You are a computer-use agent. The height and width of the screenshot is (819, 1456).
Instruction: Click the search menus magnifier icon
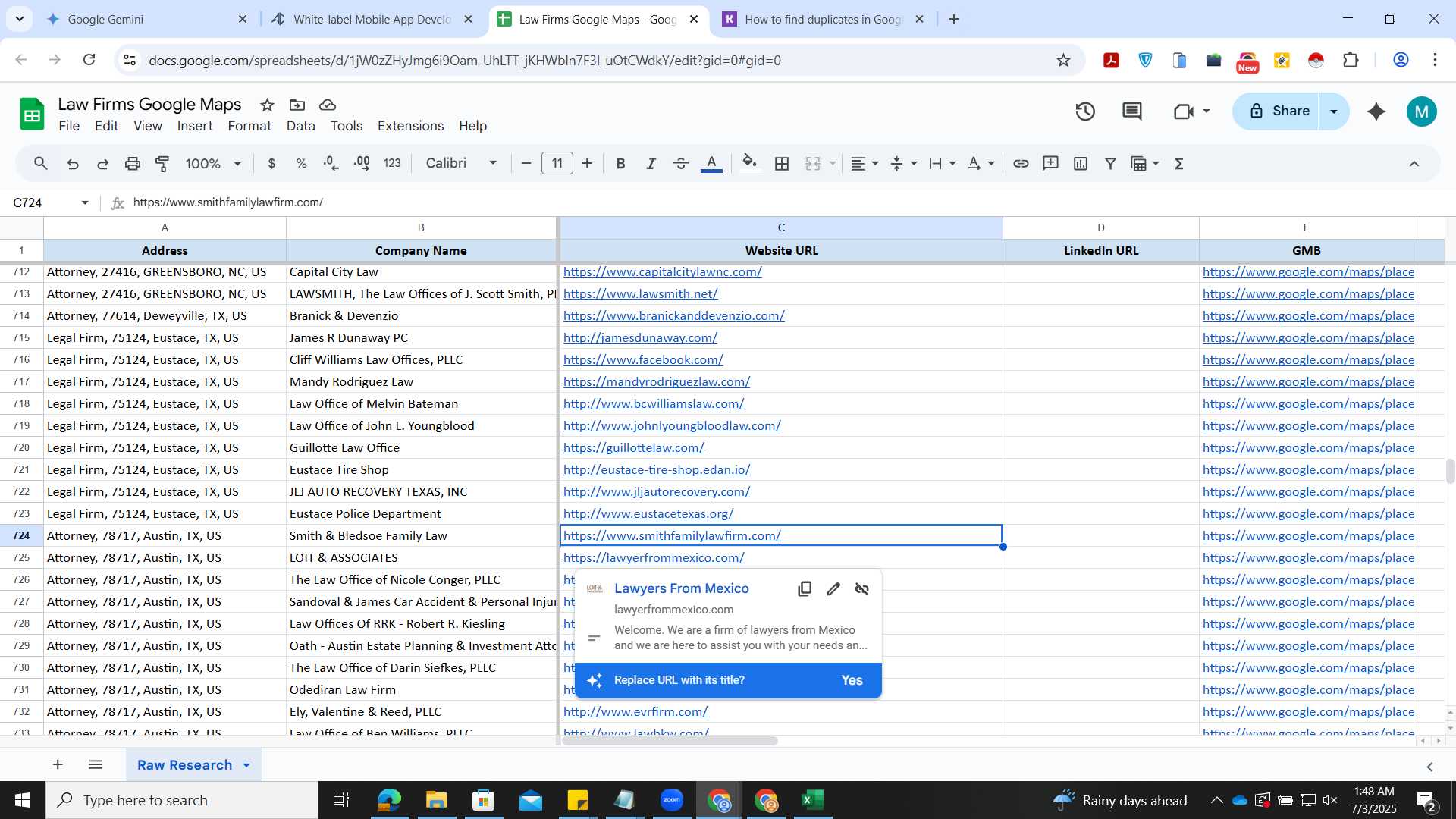tap(41, 163)
